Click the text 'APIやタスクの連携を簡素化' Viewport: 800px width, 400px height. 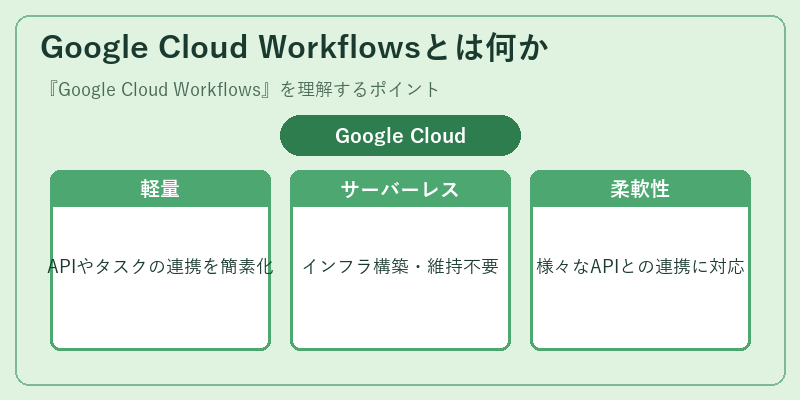(x=160, y=267)
